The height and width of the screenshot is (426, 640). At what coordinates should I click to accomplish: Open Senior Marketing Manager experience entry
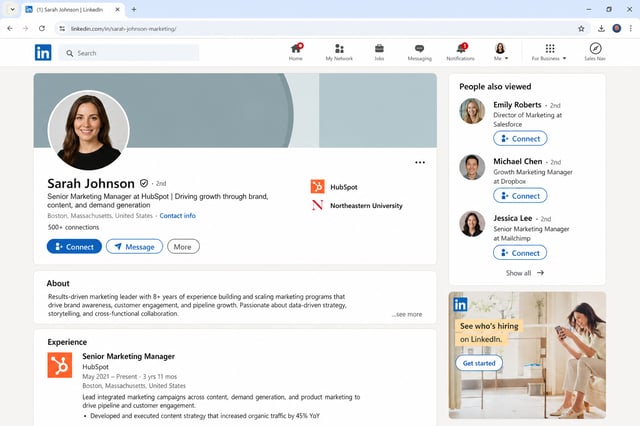pos(129,356)
